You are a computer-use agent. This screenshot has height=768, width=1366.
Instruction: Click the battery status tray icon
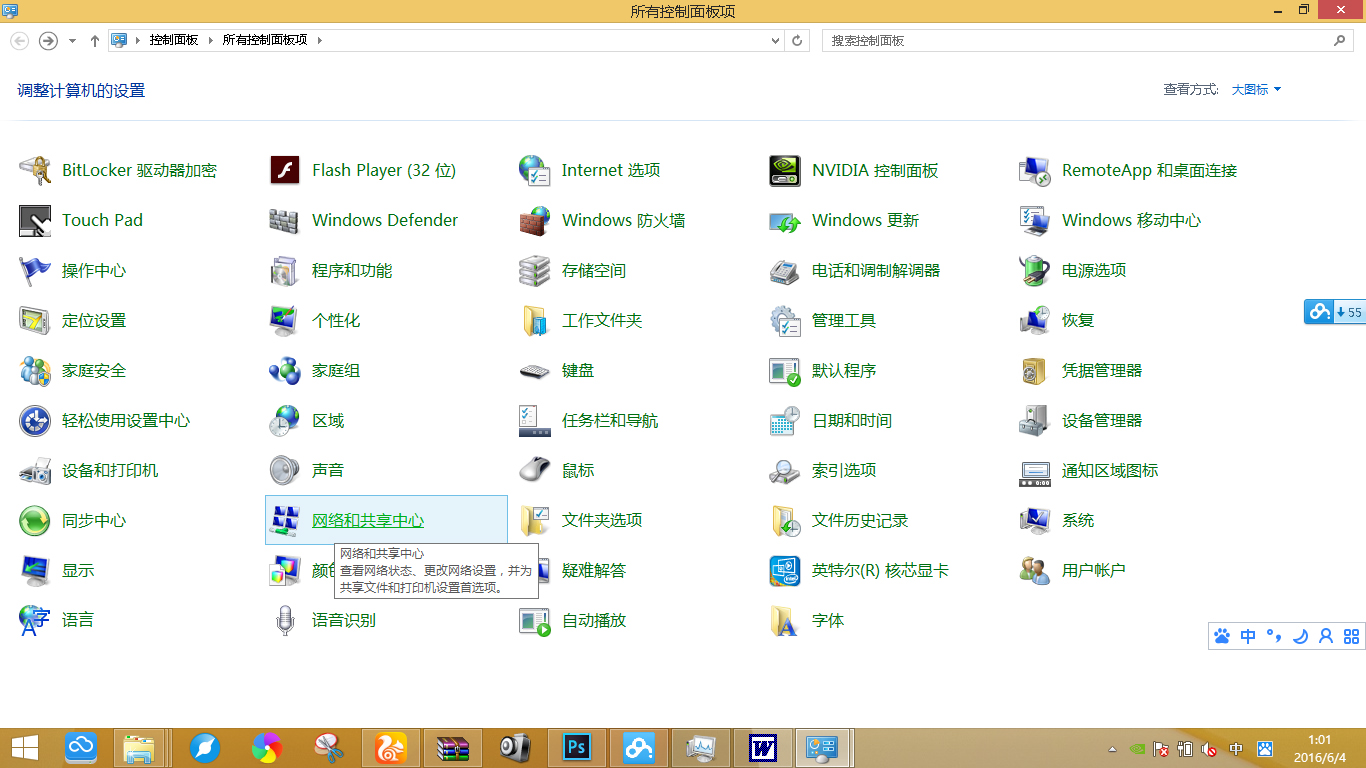[x=1185, y=750]
